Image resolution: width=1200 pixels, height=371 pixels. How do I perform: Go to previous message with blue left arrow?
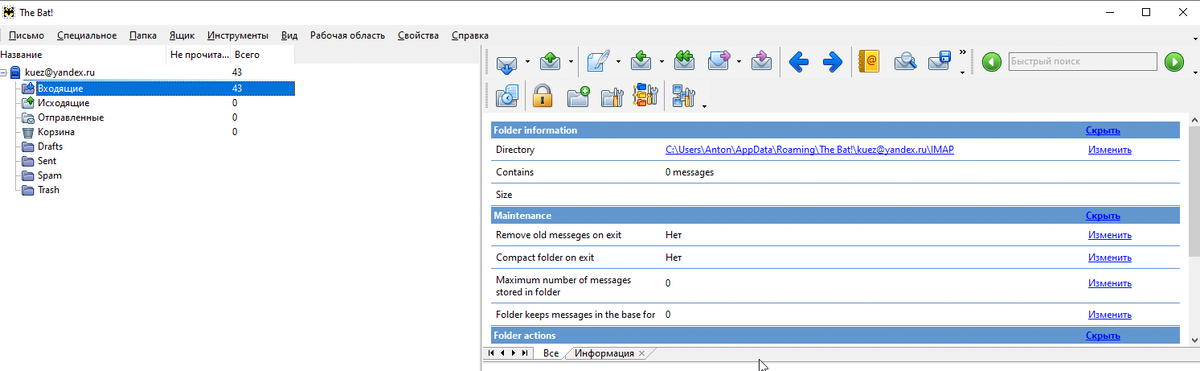pyautogui.click(x=798, y=62)
